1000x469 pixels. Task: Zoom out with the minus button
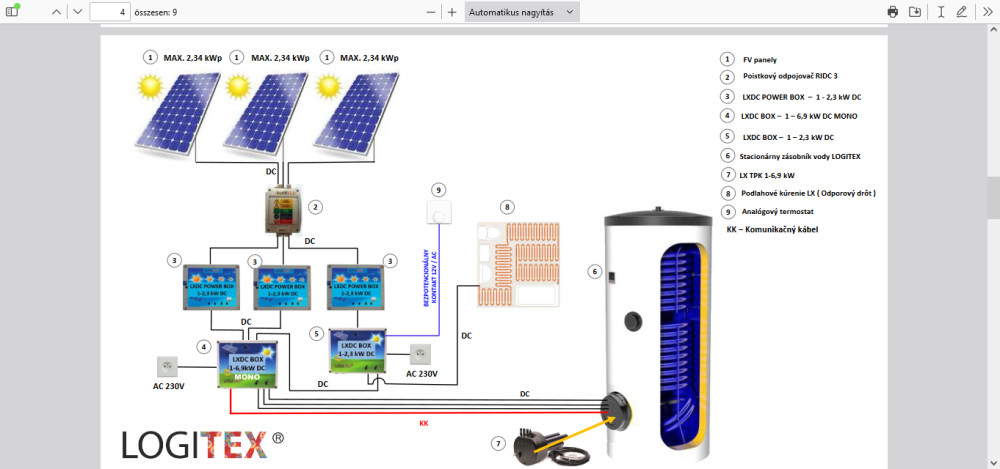(431, 11)
